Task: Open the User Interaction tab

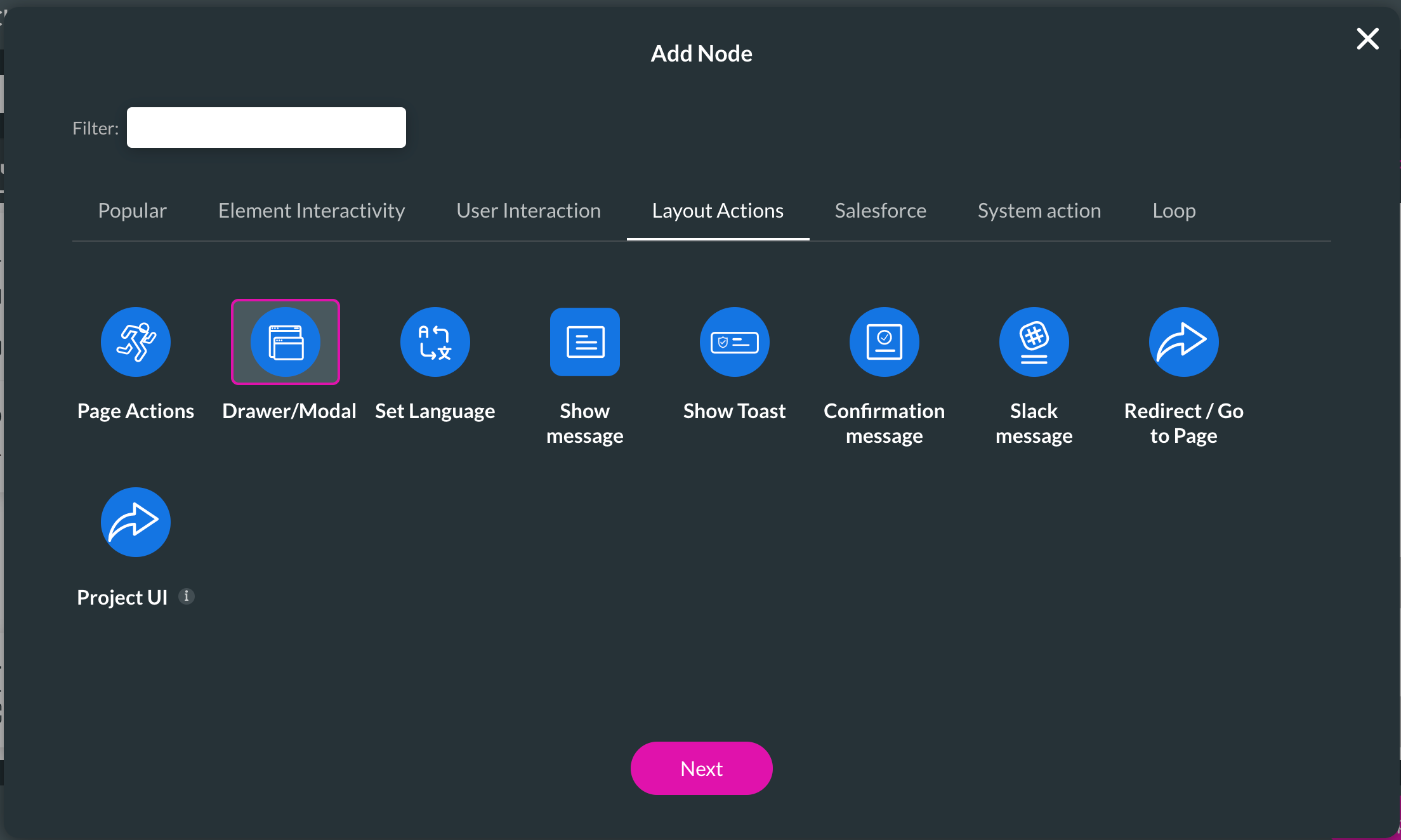Action: [x=528, y=210]
